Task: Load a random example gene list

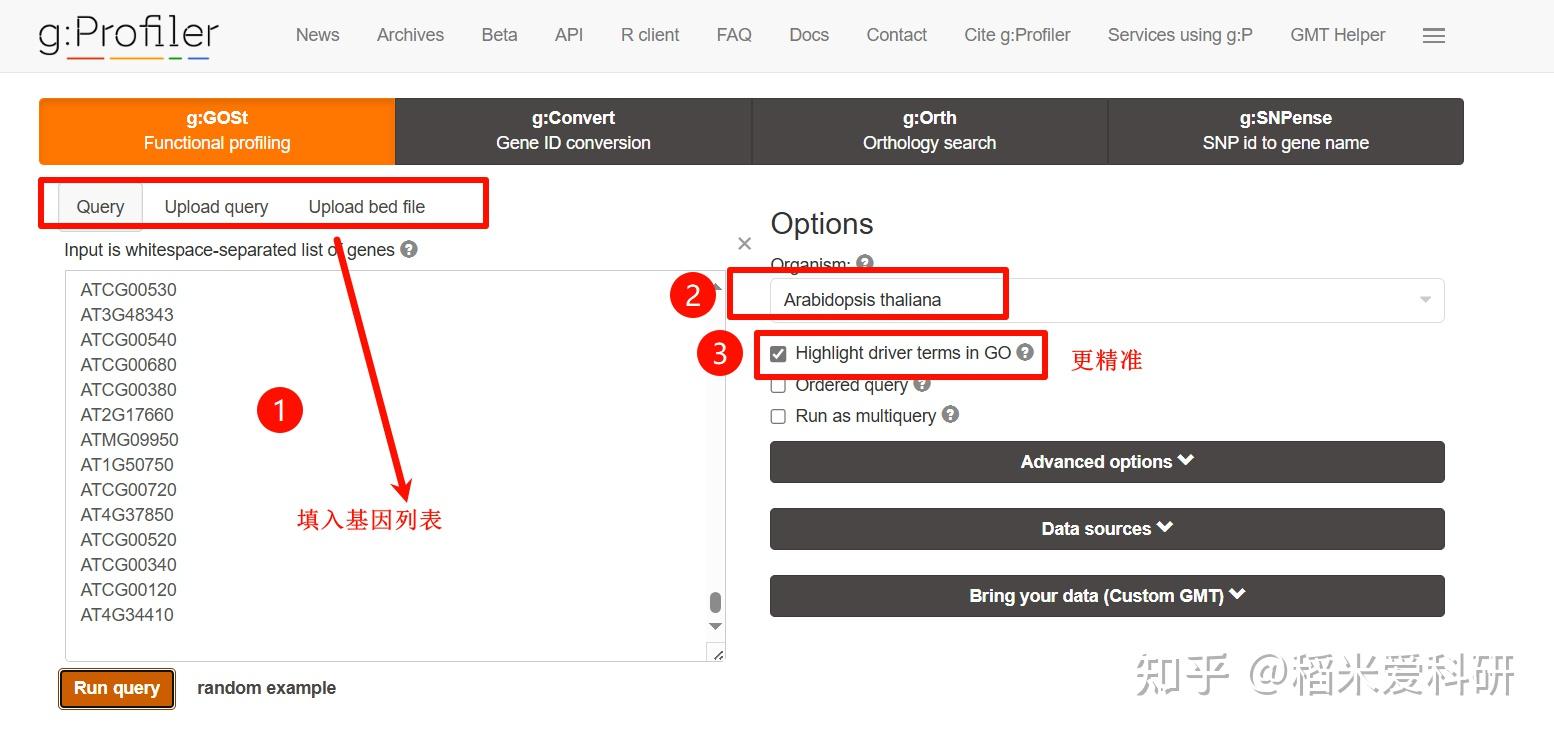Action: (266, 688)
